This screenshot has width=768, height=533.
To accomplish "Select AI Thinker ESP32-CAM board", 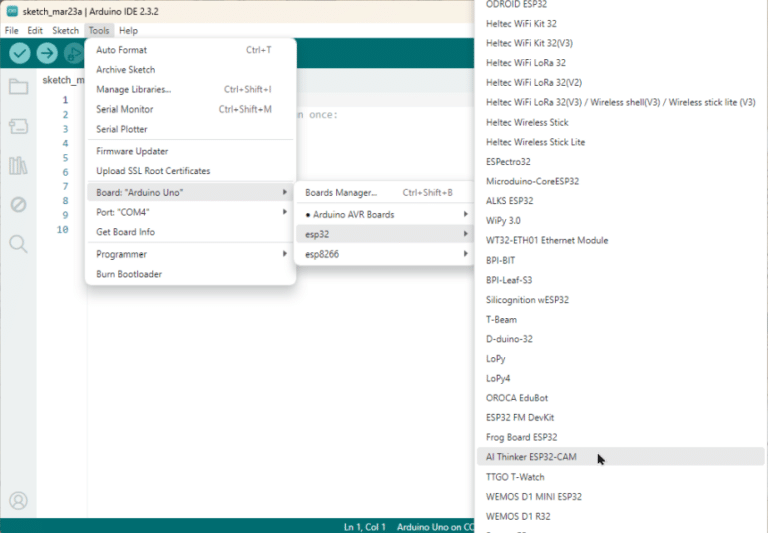I will [531, 457].
